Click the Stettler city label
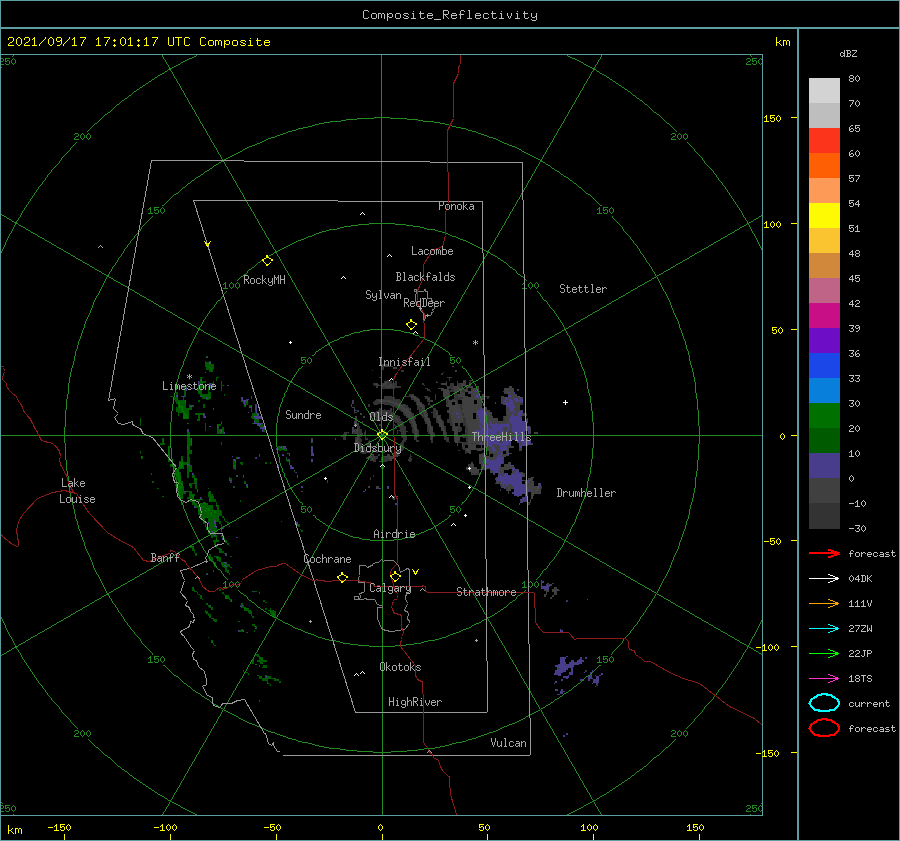 coord(583,289)
